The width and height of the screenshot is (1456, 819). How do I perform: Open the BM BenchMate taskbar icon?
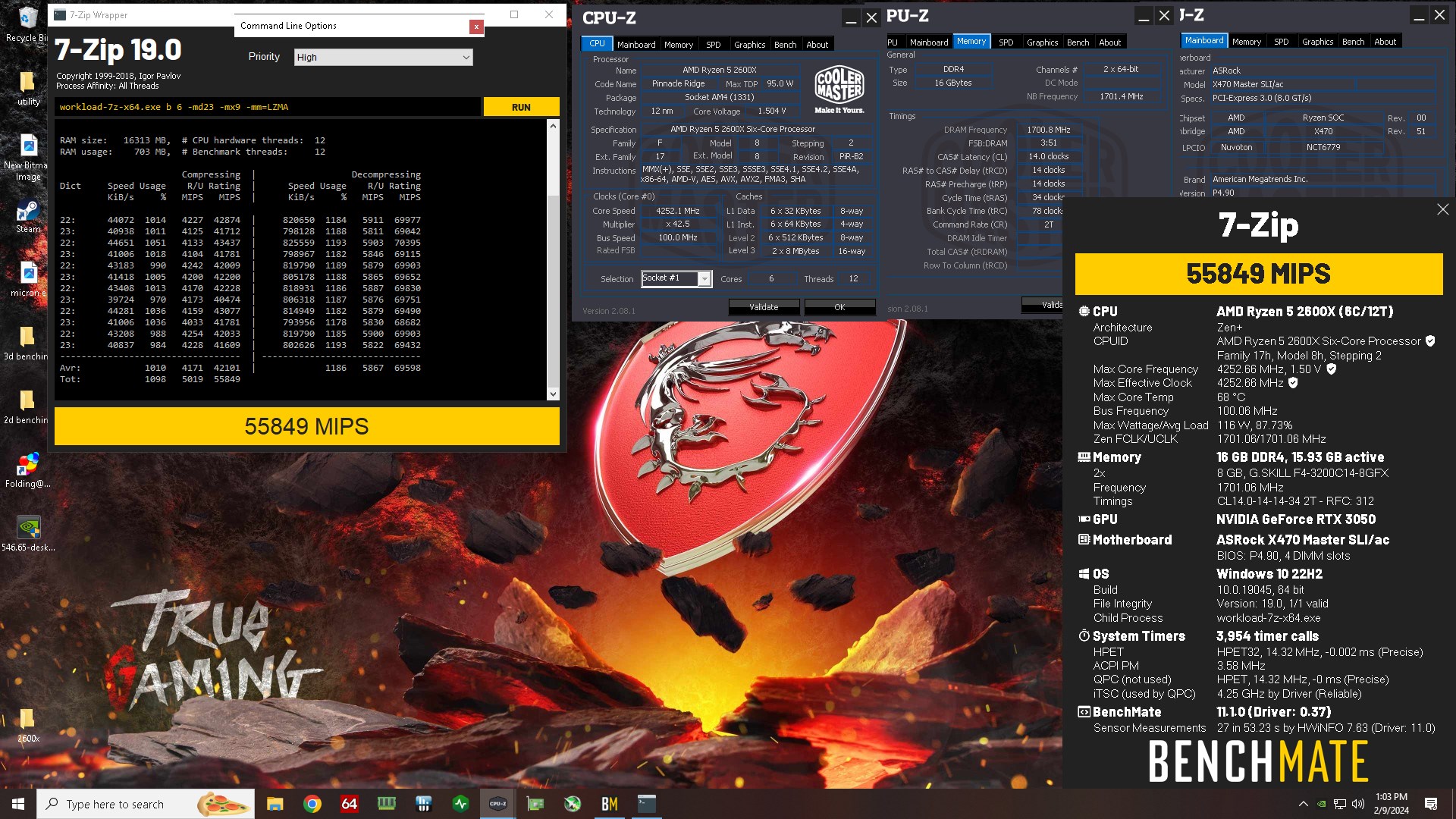pos(609,804)
